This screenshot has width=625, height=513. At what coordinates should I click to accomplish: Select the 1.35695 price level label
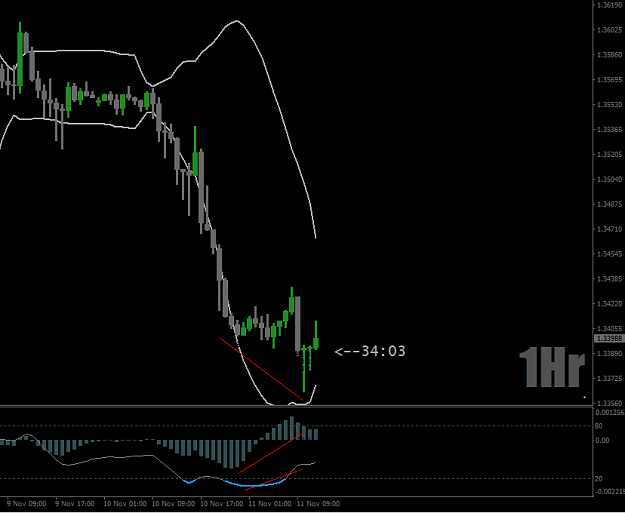click(610, 80)
